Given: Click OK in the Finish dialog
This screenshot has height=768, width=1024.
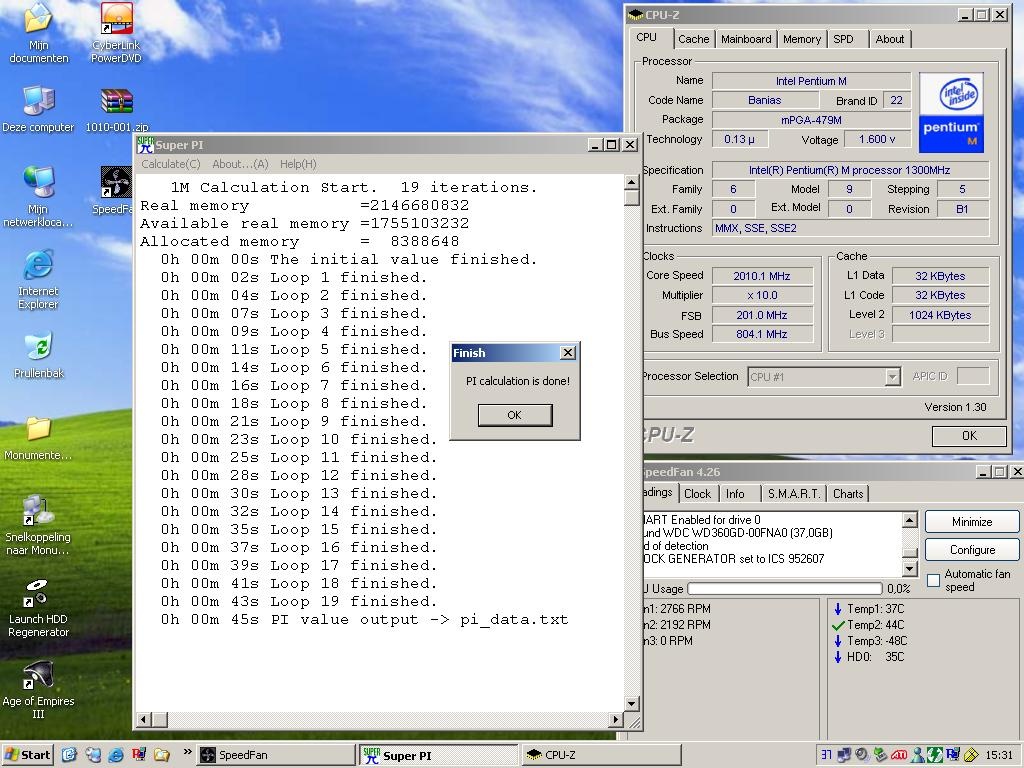Looking at the screenshot, I should [x=515, y=415].
